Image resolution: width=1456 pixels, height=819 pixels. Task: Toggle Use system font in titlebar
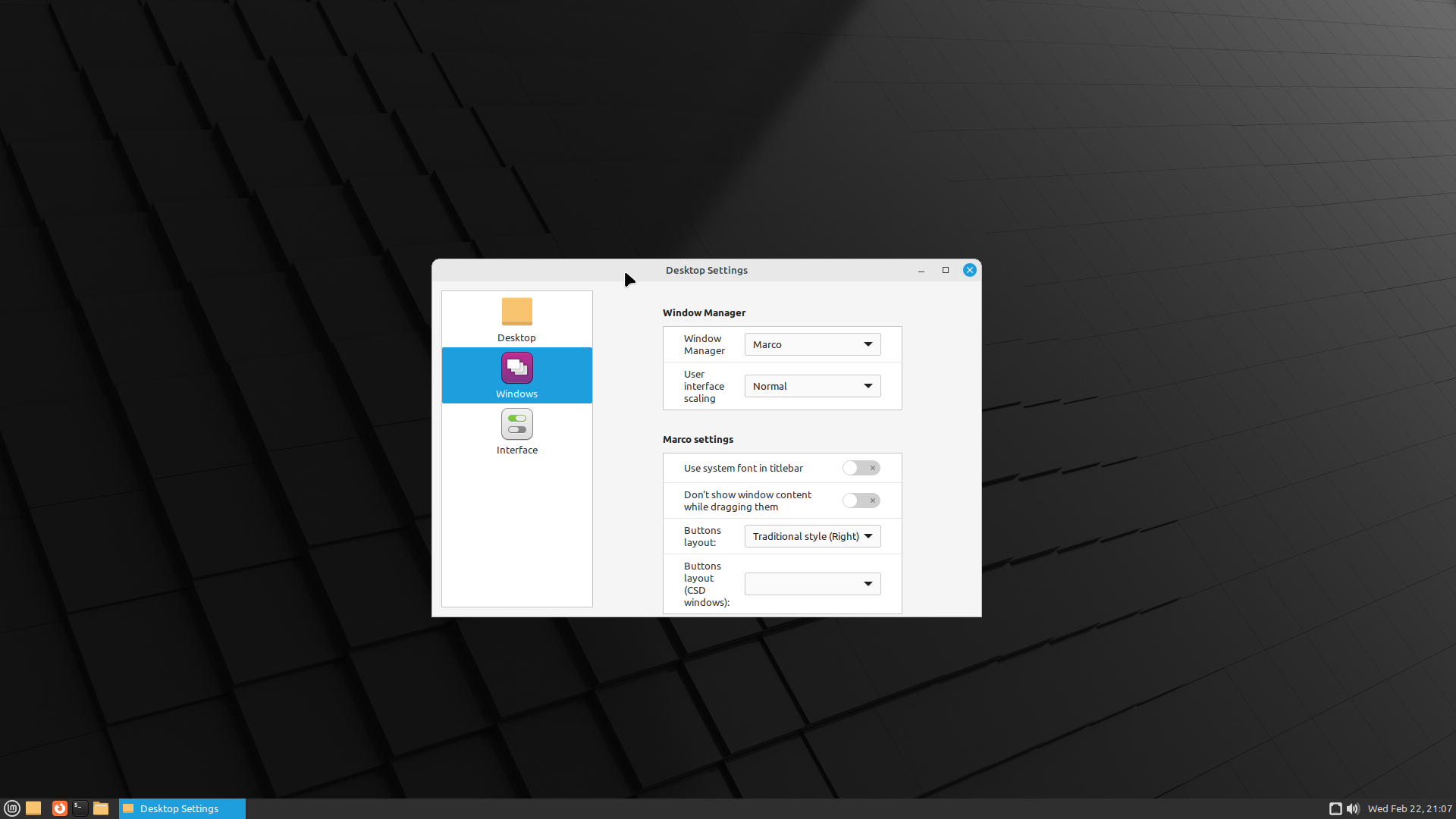pos(861,468)
